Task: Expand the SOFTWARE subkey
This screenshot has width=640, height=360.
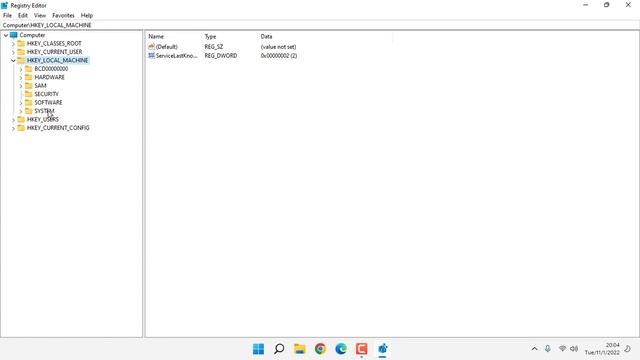Action: pos(21,103)
